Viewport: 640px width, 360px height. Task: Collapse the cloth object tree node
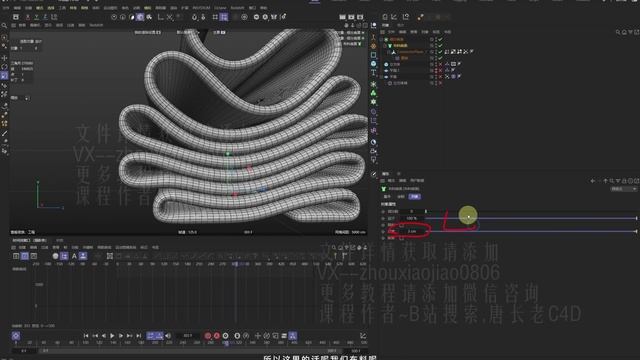click(x=385, y=46)
